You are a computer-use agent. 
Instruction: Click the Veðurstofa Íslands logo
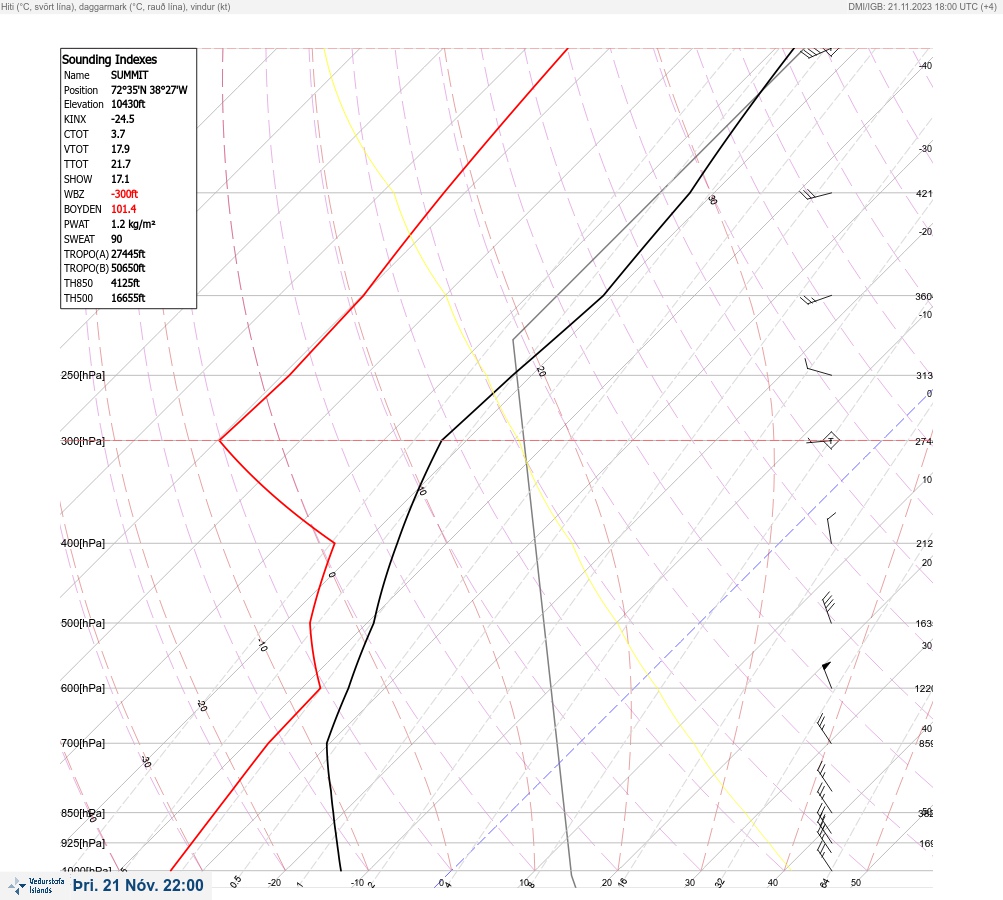point(36,886)
